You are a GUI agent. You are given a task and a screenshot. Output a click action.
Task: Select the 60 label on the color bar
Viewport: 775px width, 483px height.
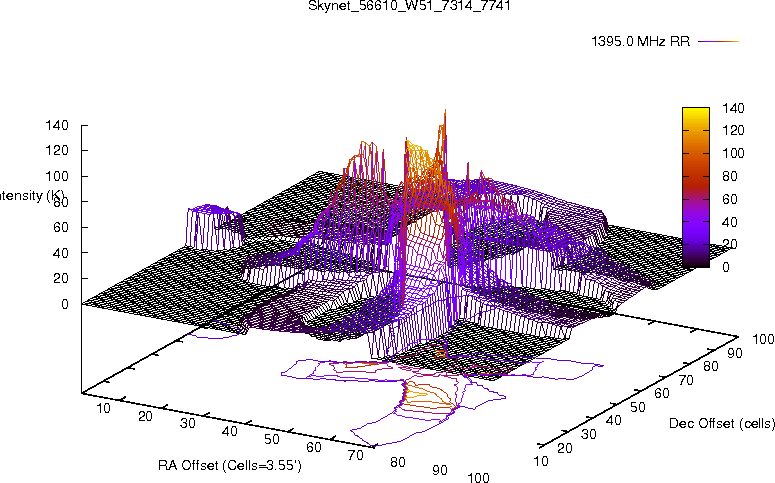(730, 199)
